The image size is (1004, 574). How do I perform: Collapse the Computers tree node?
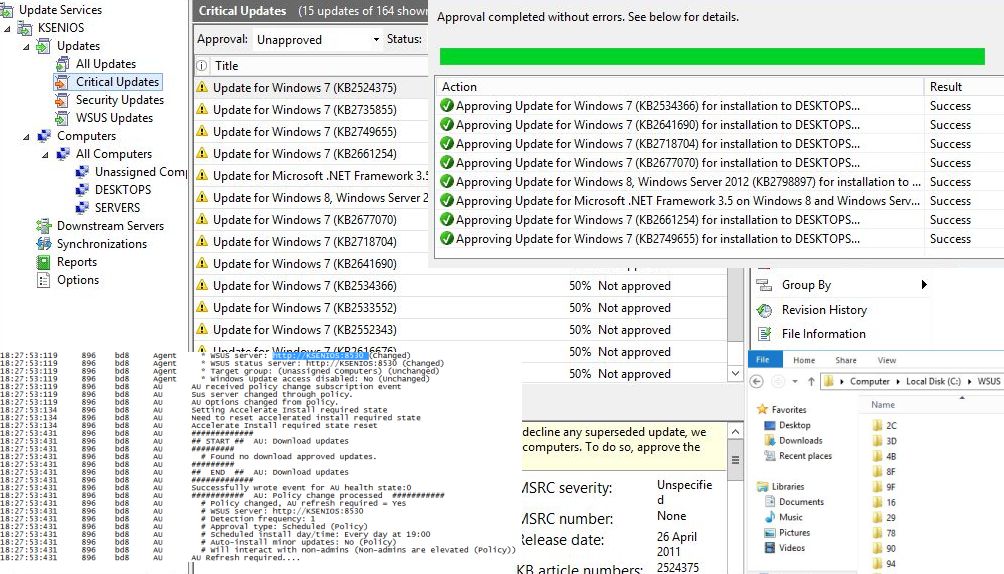tap(26, 136)
